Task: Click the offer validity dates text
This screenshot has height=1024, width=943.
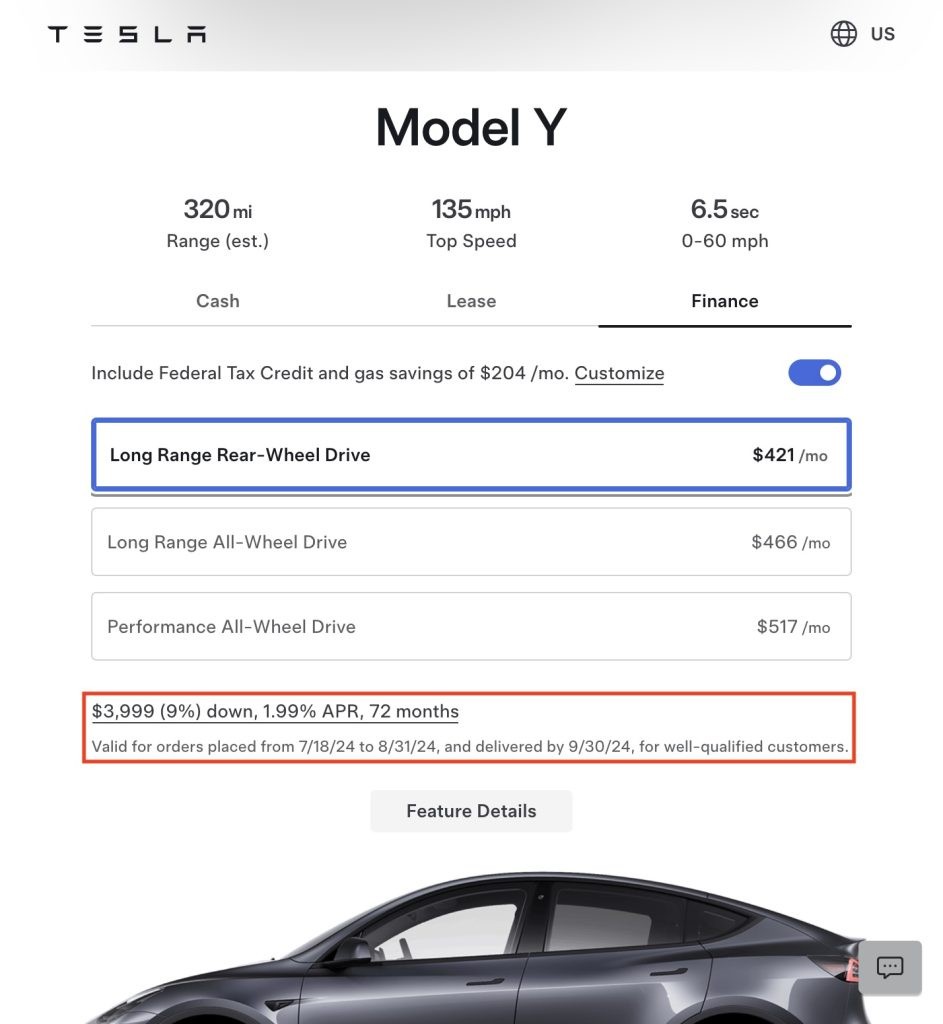Action: pyautogui.click(x=470, y=746)
